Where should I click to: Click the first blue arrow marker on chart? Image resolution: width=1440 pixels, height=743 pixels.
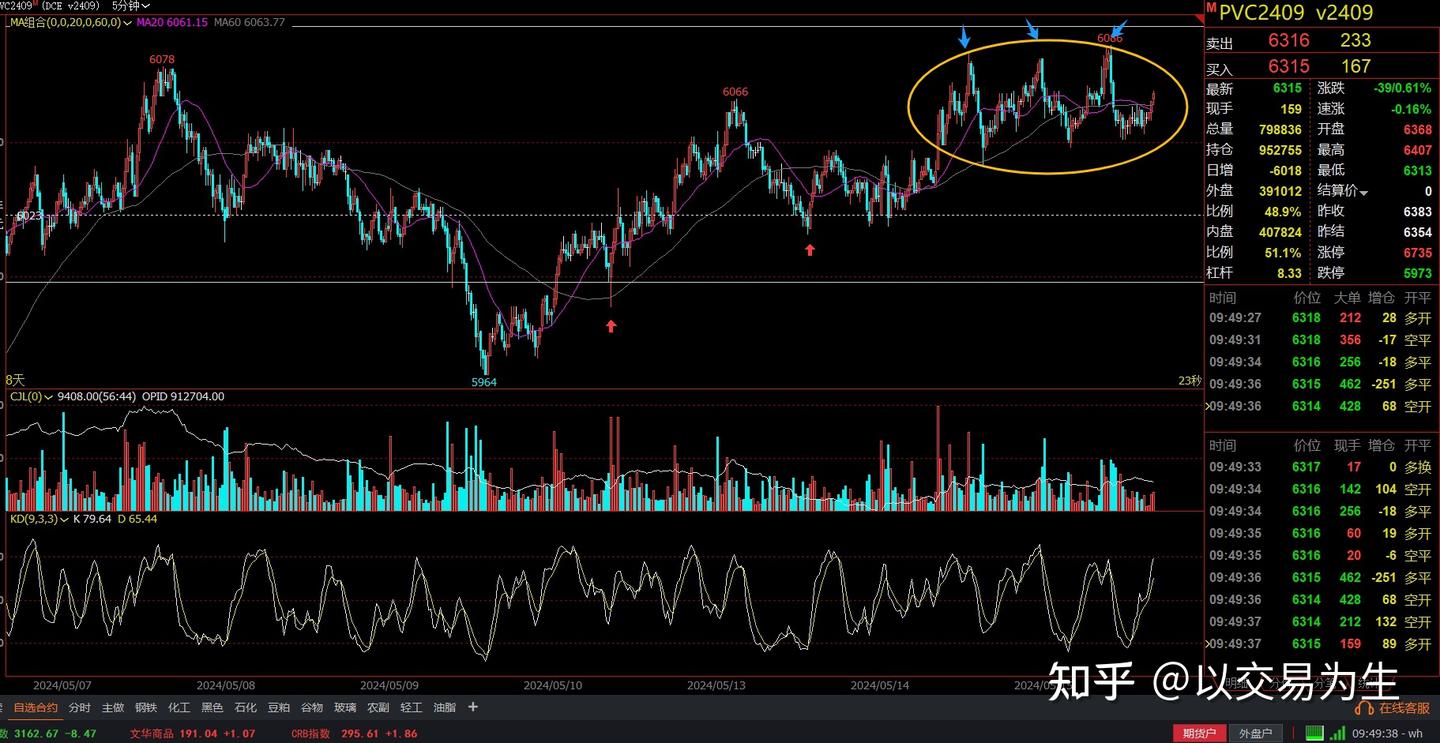click(x=964, y=38)
